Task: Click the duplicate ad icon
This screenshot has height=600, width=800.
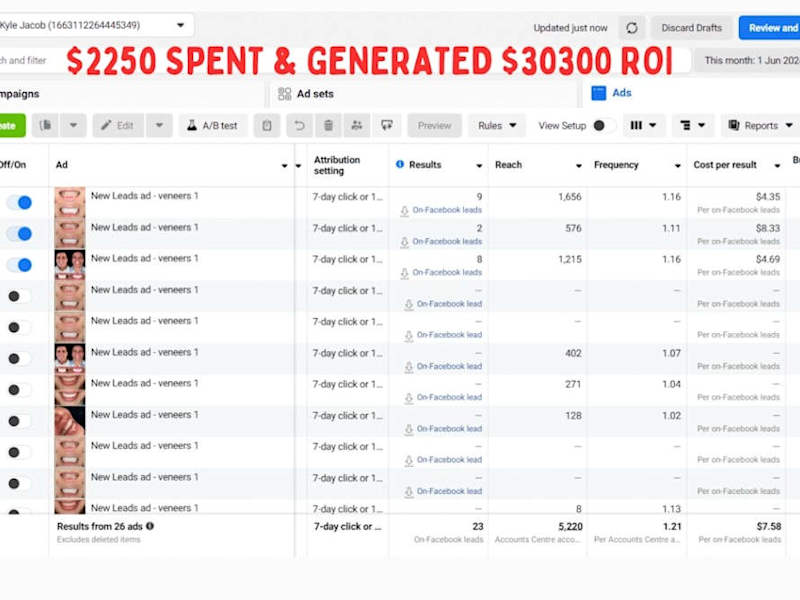Action: pyautogui.click(x=45, y=126)
